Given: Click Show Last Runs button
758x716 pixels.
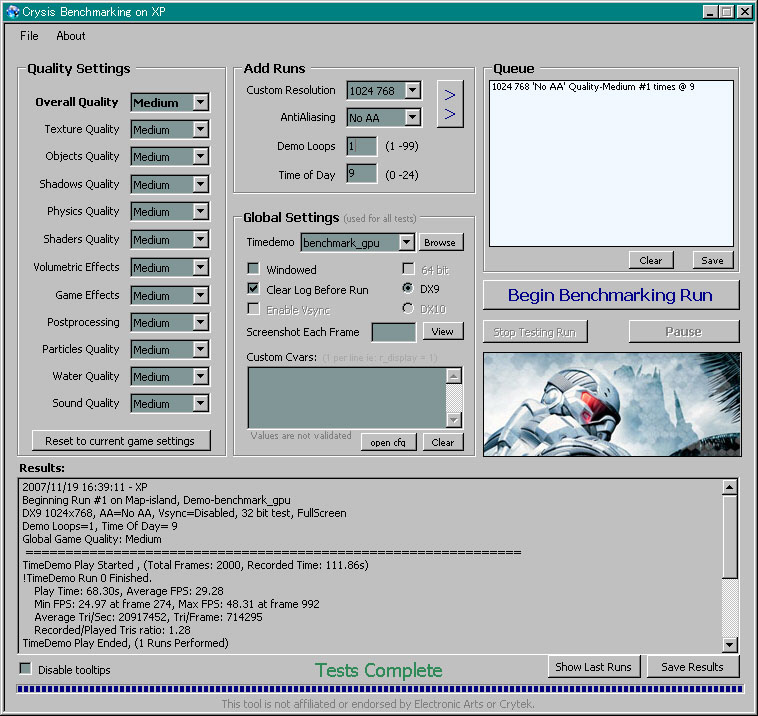Looking at the screenshot, I should click(594, 667).
